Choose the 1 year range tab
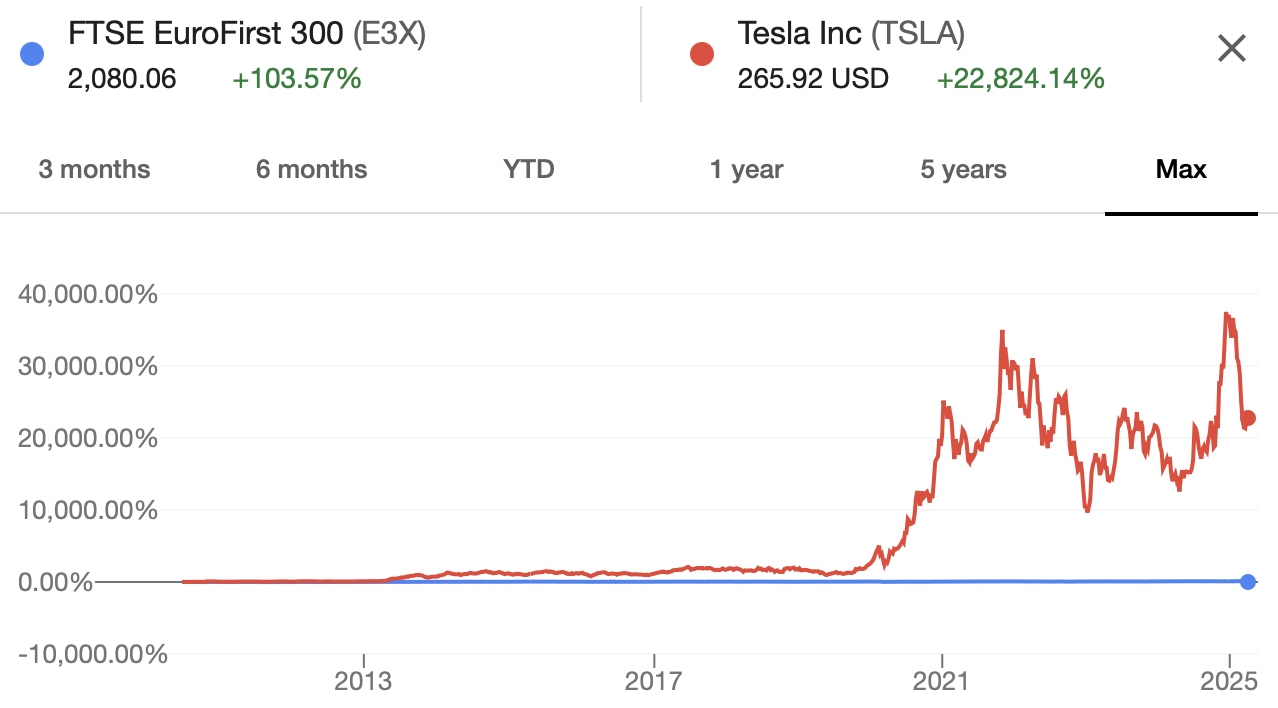Image resolution: width=1278 pixels, height=708 pixels. click(746, 169)
